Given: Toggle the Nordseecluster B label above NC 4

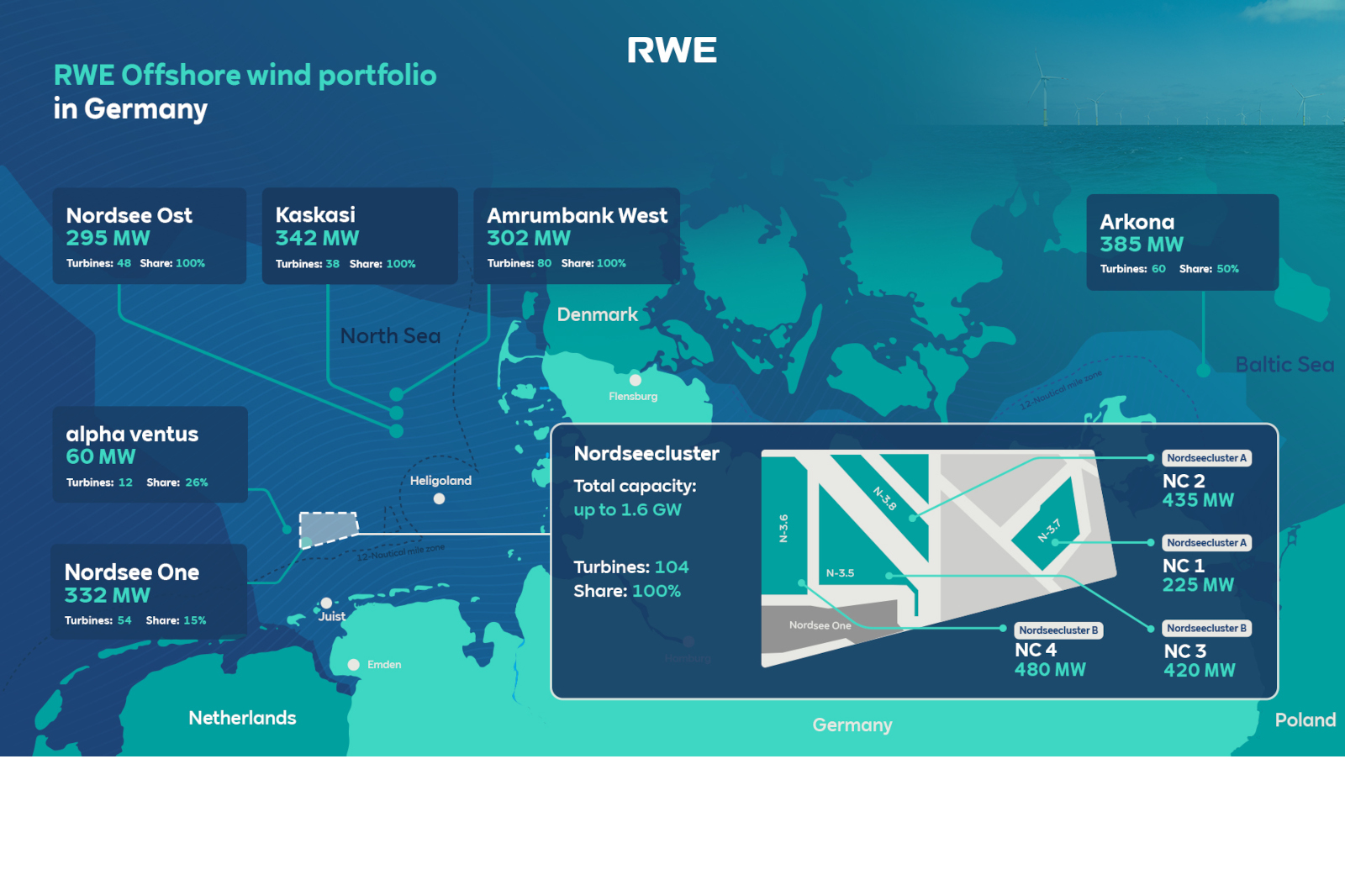Looking at the screenshot, I should pos(1058,629).
